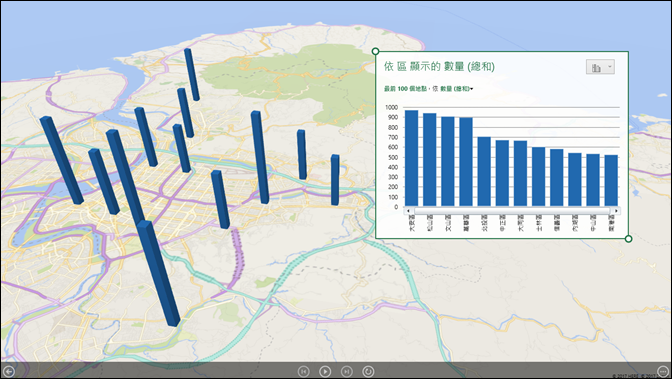Click the back arrow to exit tour playback

[9, 371]
